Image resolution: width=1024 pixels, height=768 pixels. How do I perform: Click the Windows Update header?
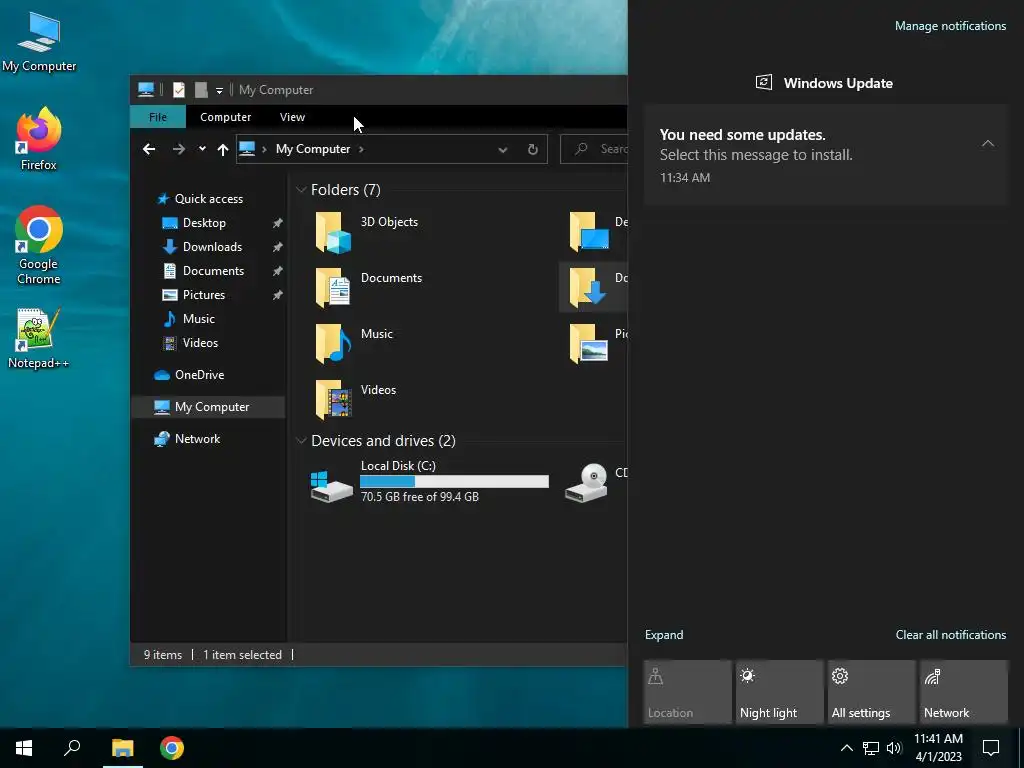pyautogui.click(x=825, y=83)
